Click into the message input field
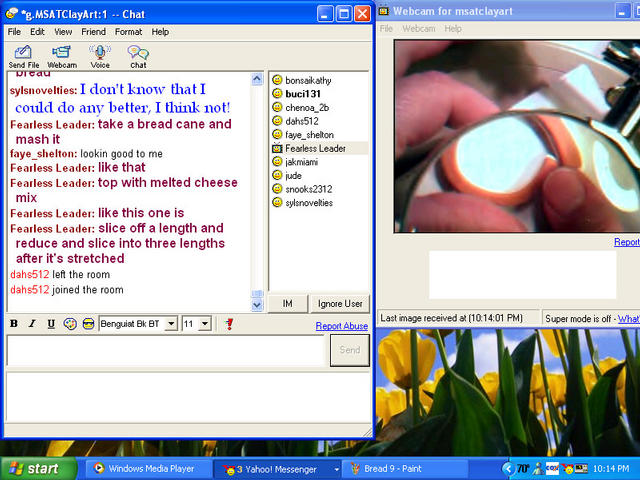Screen dimensions: 640x480 (165, 350)
